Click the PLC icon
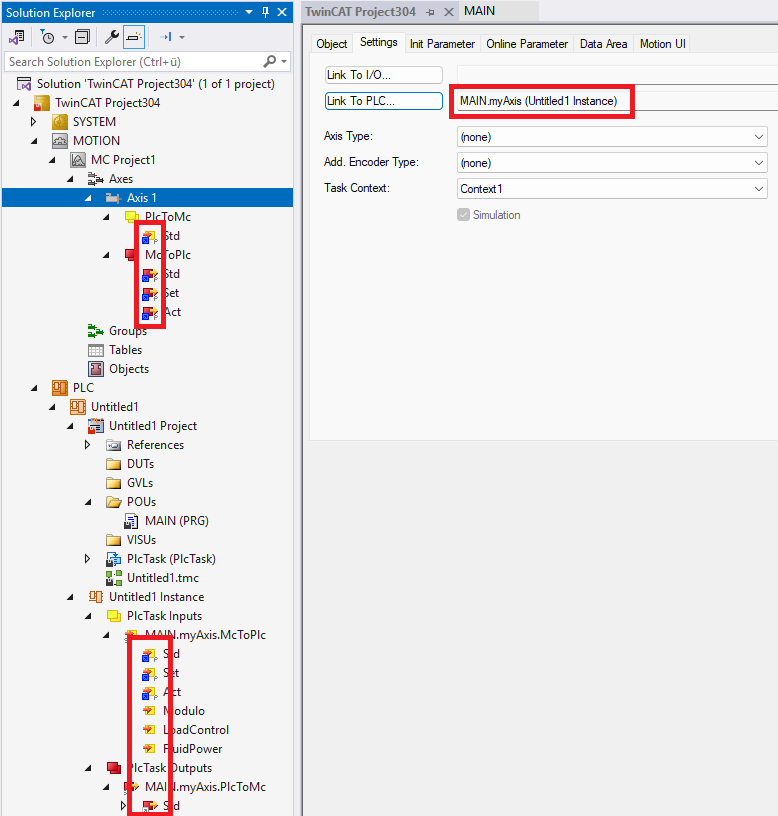 tap(60, 388)
